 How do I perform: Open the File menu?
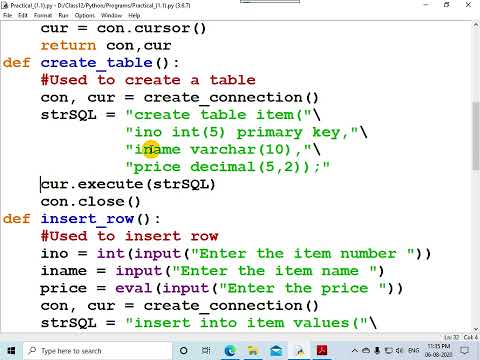[7, 15]
